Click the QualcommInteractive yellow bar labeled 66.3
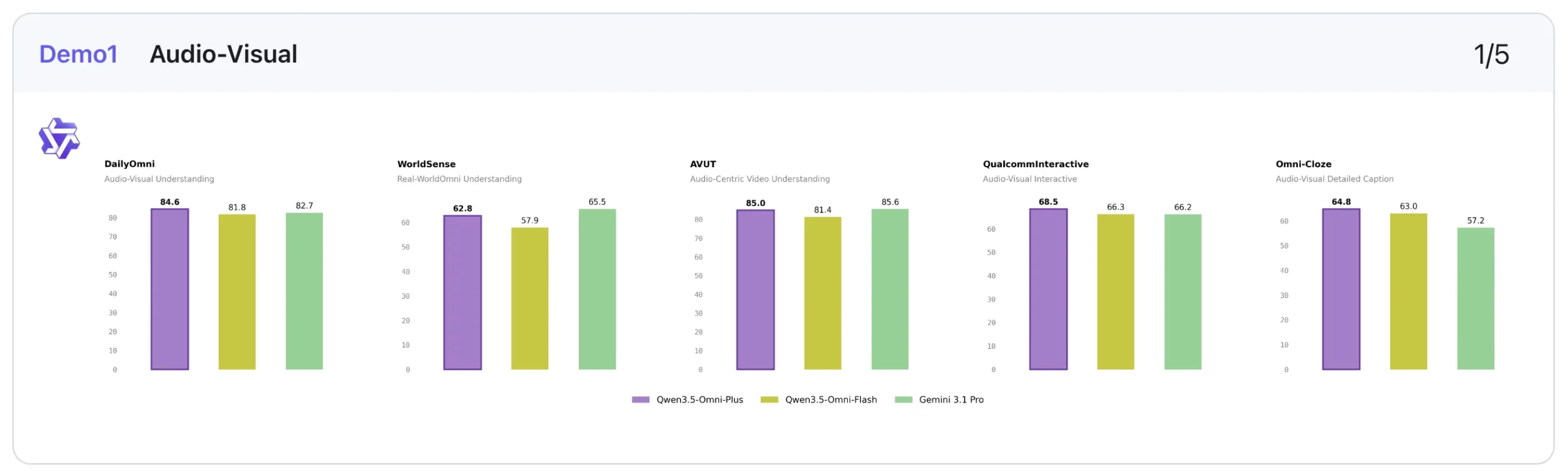 click(1115, 292)
